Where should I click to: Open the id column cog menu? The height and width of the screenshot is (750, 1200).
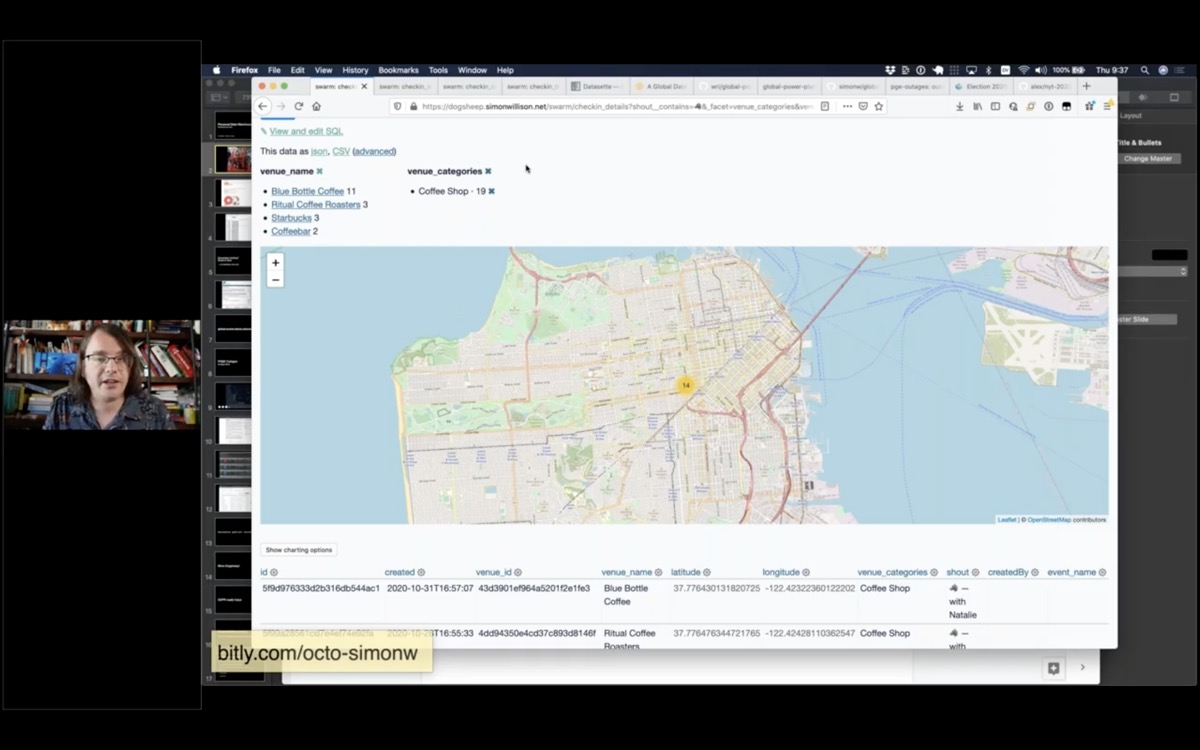274,573
